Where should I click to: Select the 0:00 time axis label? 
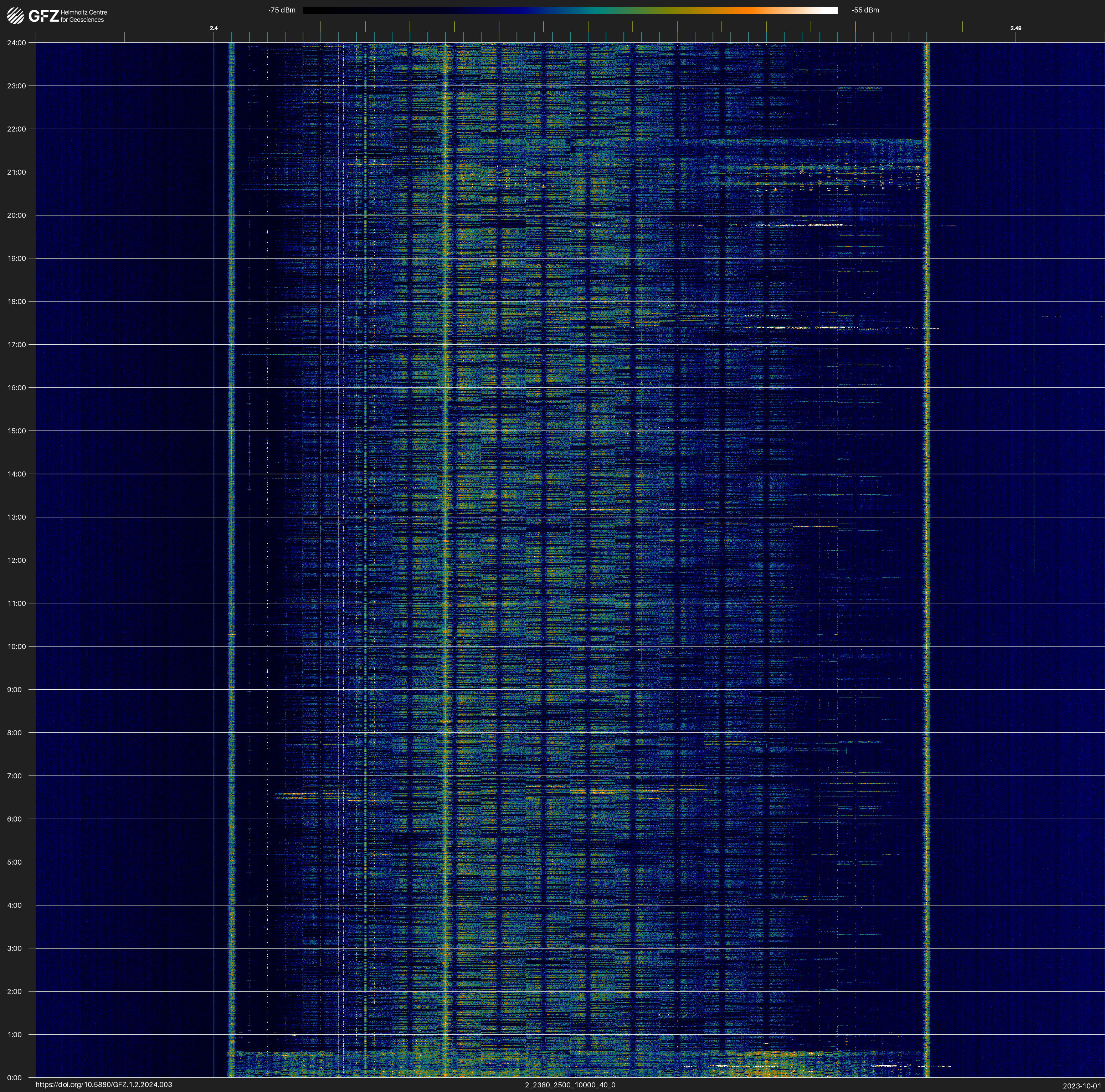(14, 1078)
